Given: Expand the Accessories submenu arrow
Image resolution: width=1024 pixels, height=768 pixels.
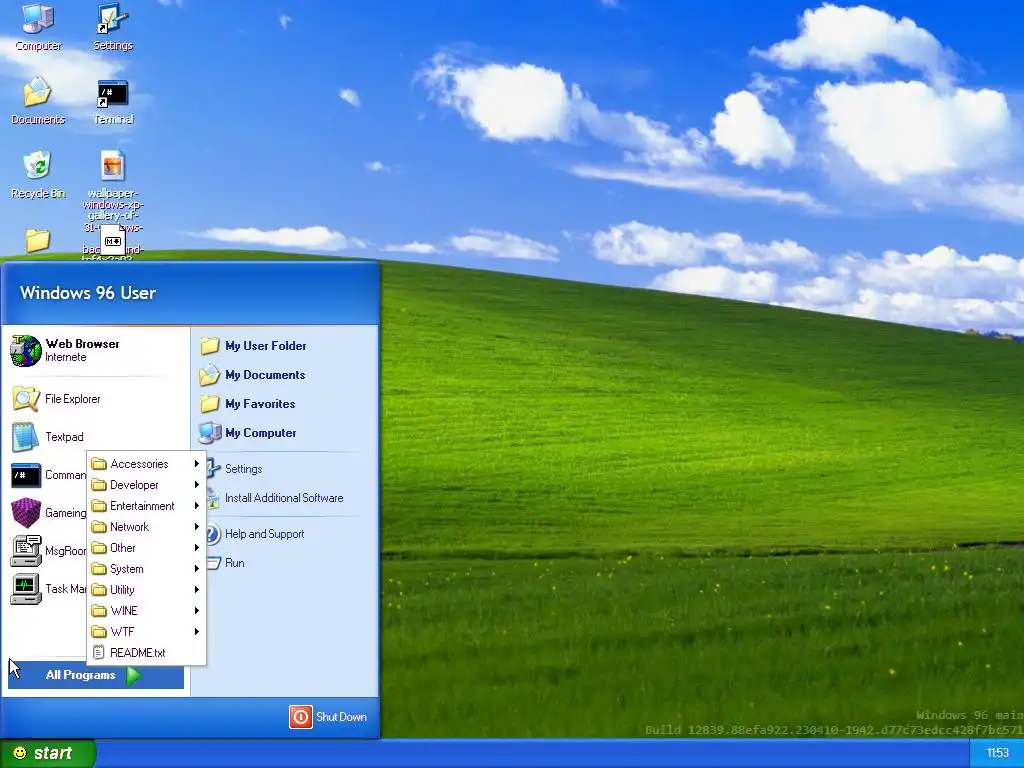Looking at the screenshot, I should [x=196, y=464].
